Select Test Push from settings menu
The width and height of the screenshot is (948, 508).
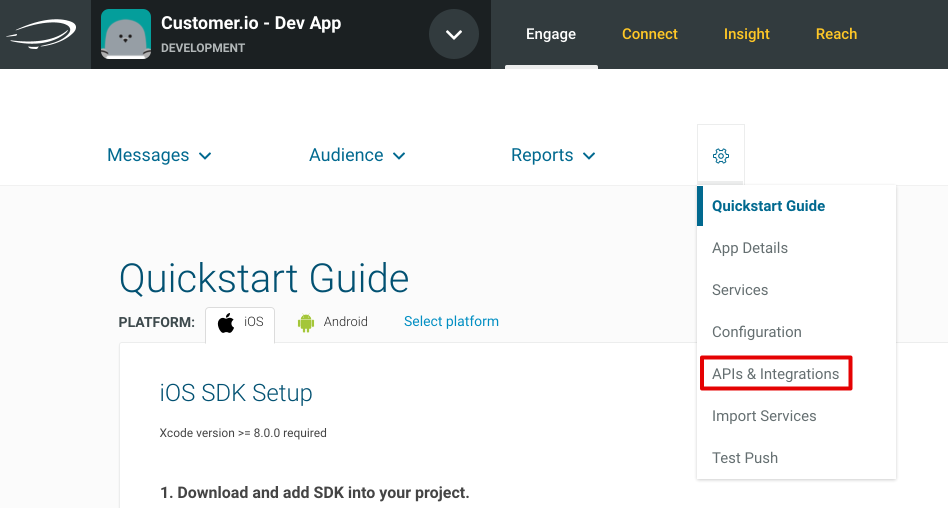point(745,458)
